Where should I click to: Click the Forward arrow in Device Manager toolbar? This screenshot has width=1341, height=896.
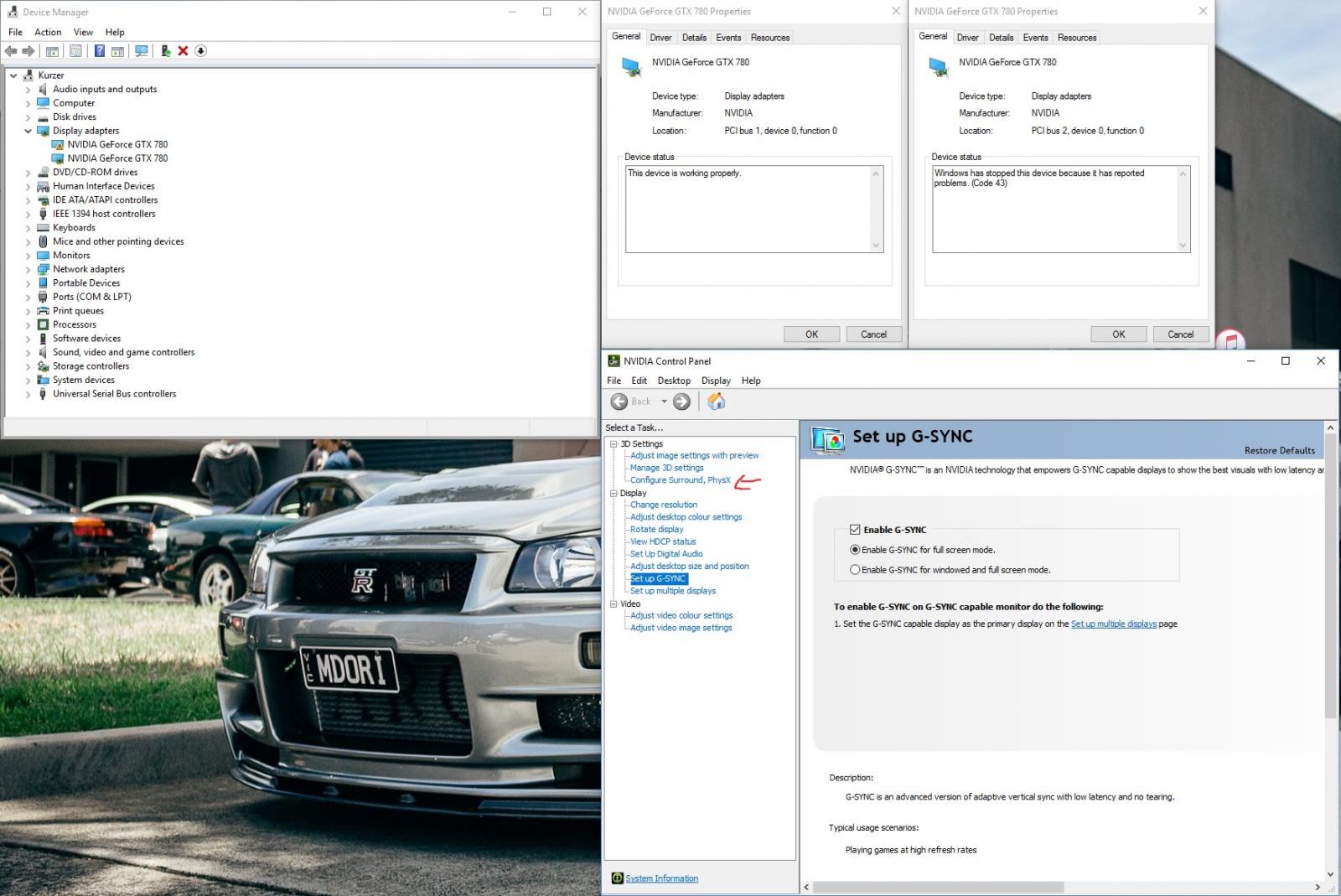pos(28,51)
